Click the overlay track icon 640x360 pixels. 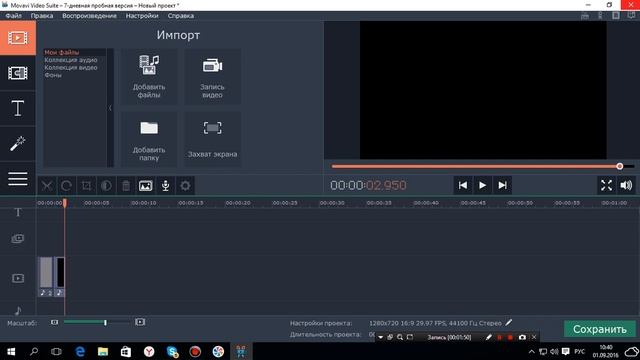(x=18, y=238)
